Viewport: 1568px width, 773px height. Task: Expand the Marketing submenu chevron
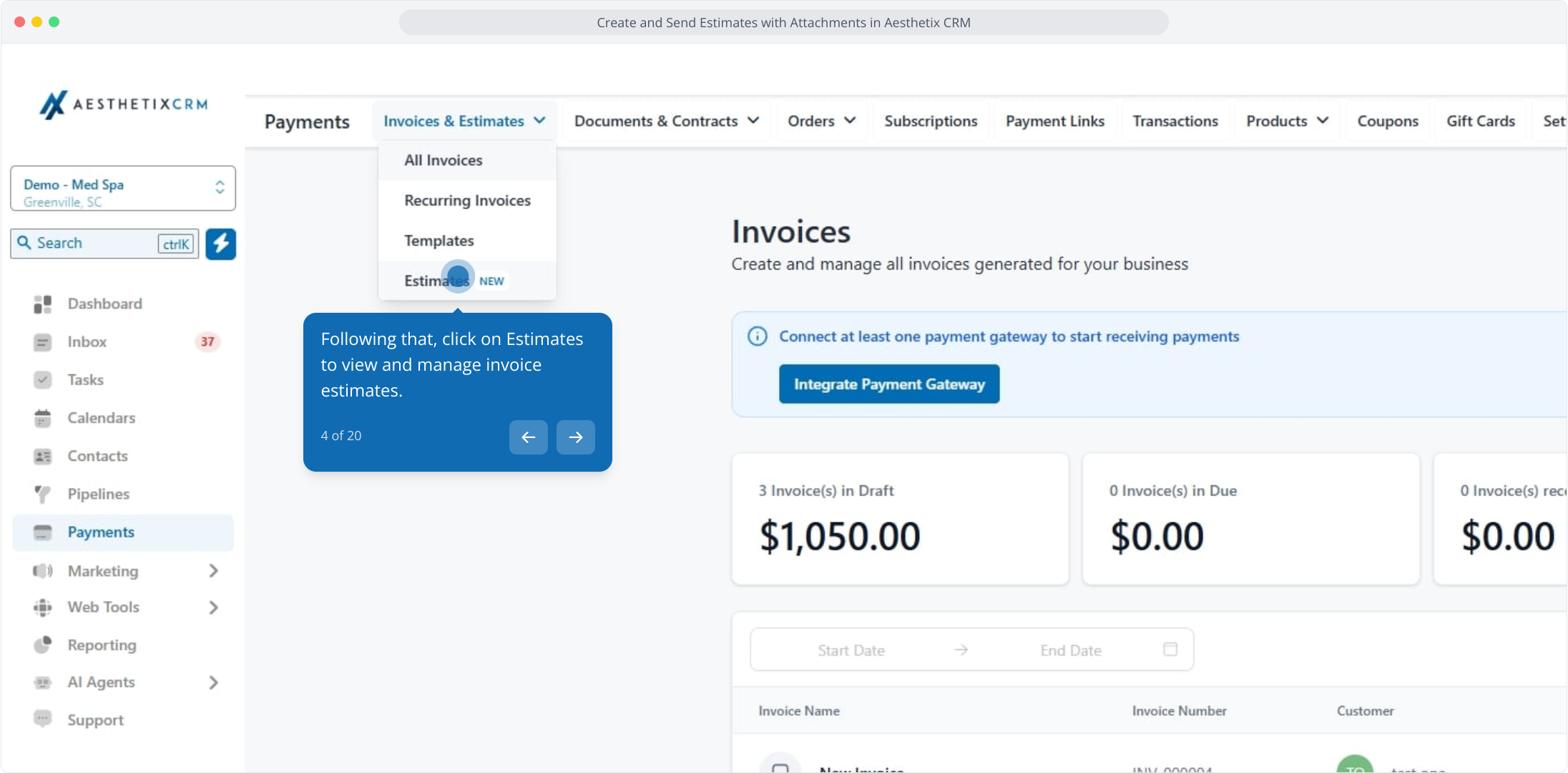[x=213, y=571]
